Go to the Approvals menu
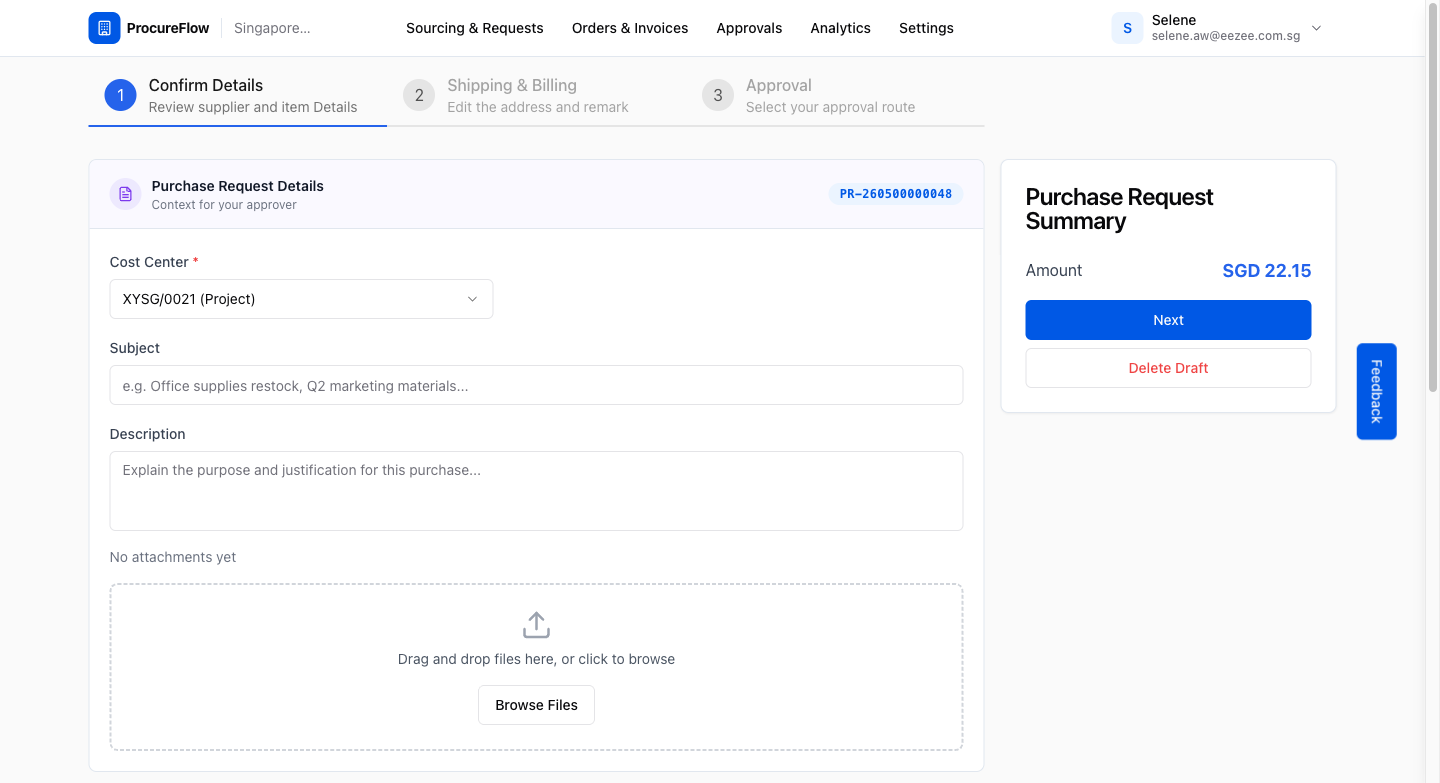Image resolution: width=1440 pixels, height=783 pixels. tap(749, 28)
